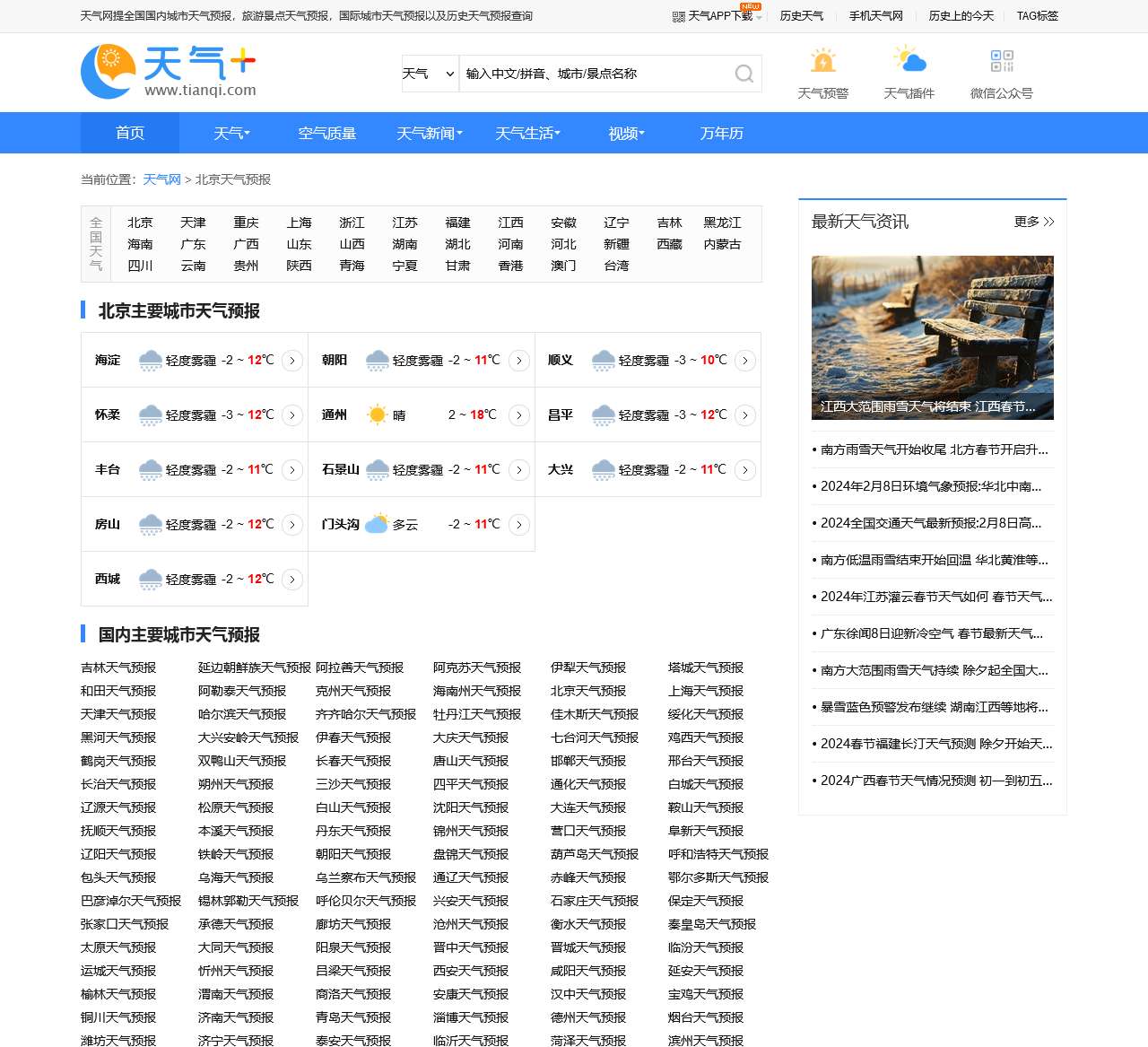The height and width of the screenshot is (1047, 1148).
Task: Click the search magnifier icon
Action: click(x=743, y=74)
